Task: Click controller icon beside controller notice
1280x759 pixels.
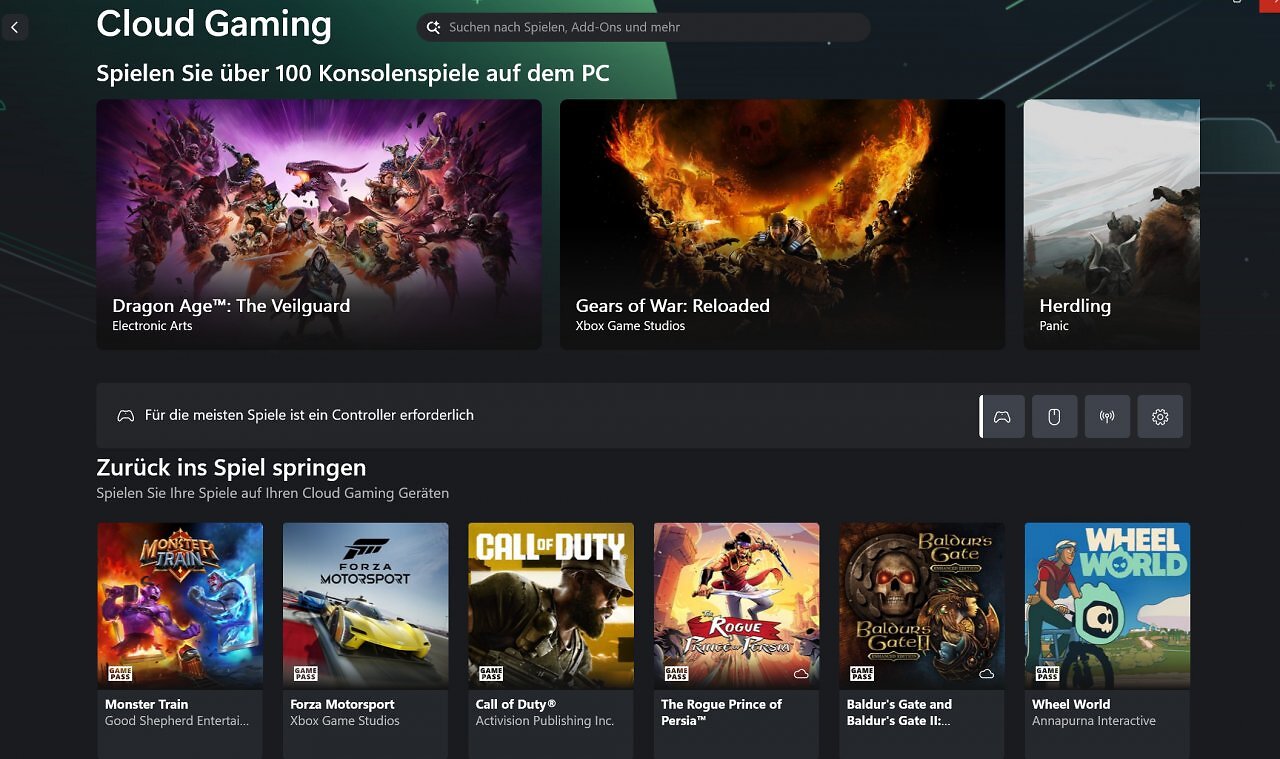Action: [x=125, y=415]
